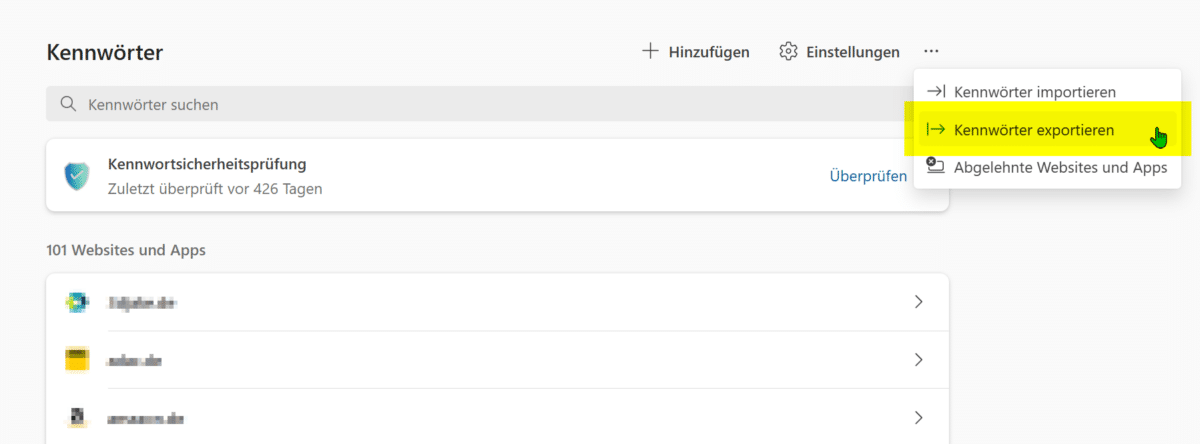The image size is (1200, 444).
Task: Expand the first website entry chevron
Action: [x=918, y=302]
